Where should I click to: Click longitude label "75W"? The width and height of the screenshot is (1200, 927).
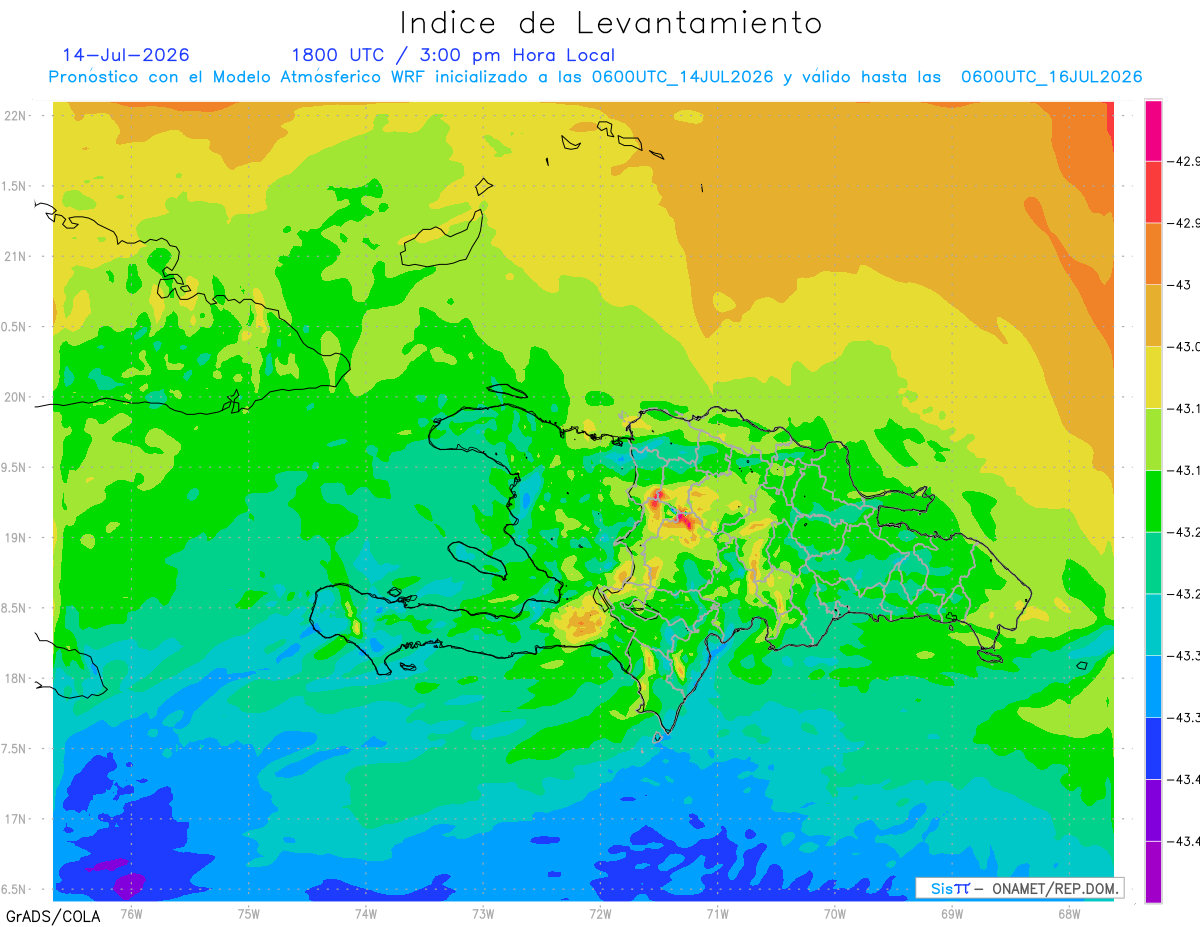coord(249,912)
